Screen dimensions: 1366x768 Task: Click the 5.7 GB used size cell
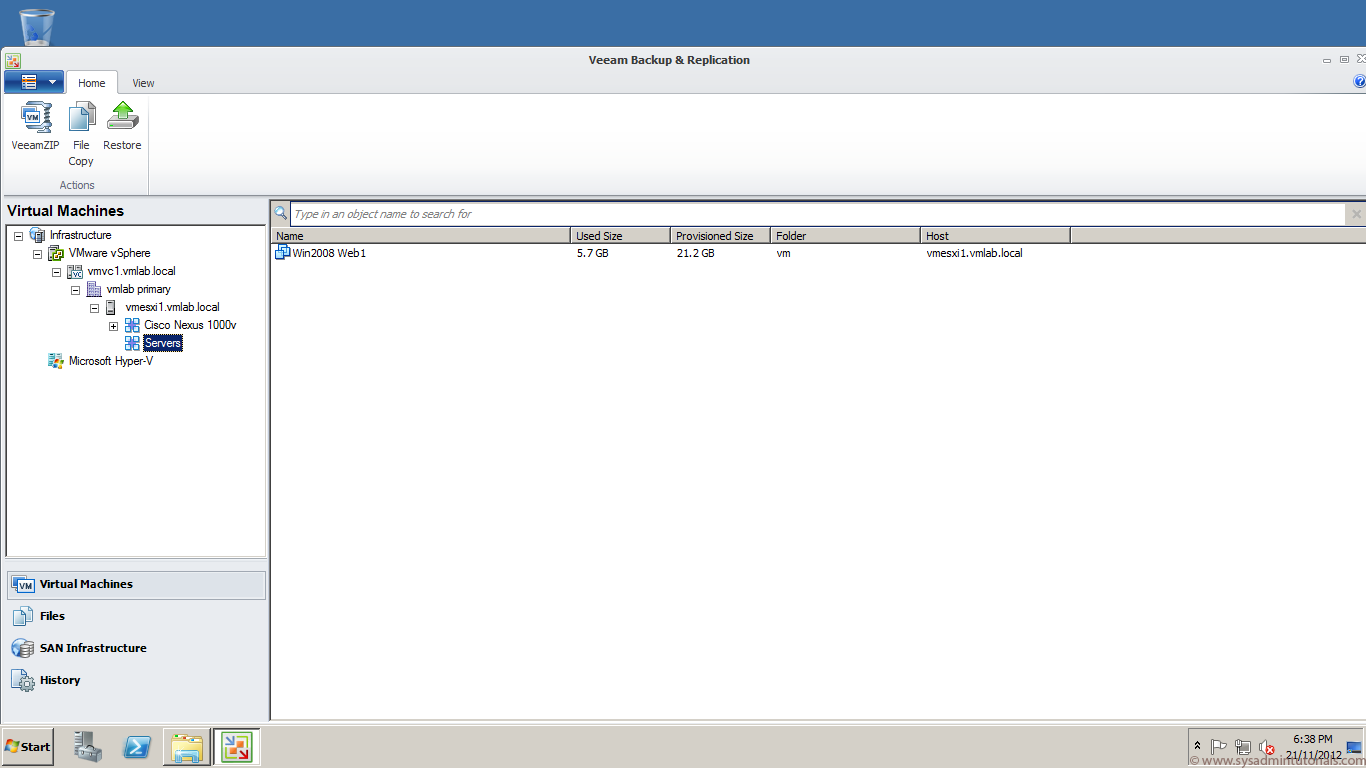[x=592, y=254]
